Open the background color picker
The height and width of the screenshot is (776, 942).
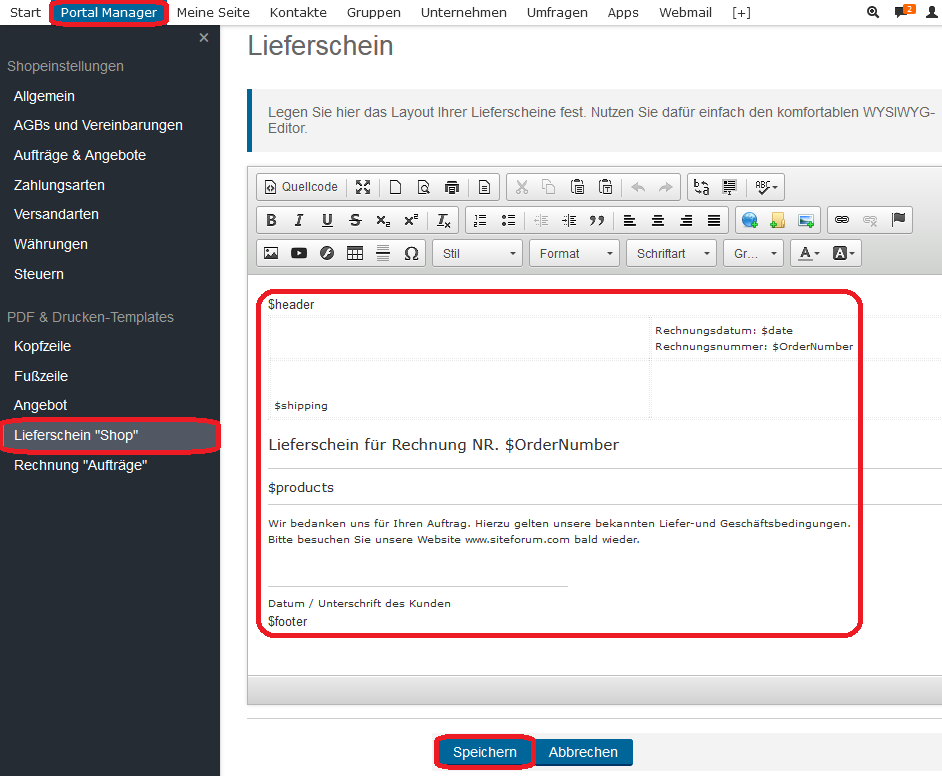pyautogui.click(x=843, y=253)
